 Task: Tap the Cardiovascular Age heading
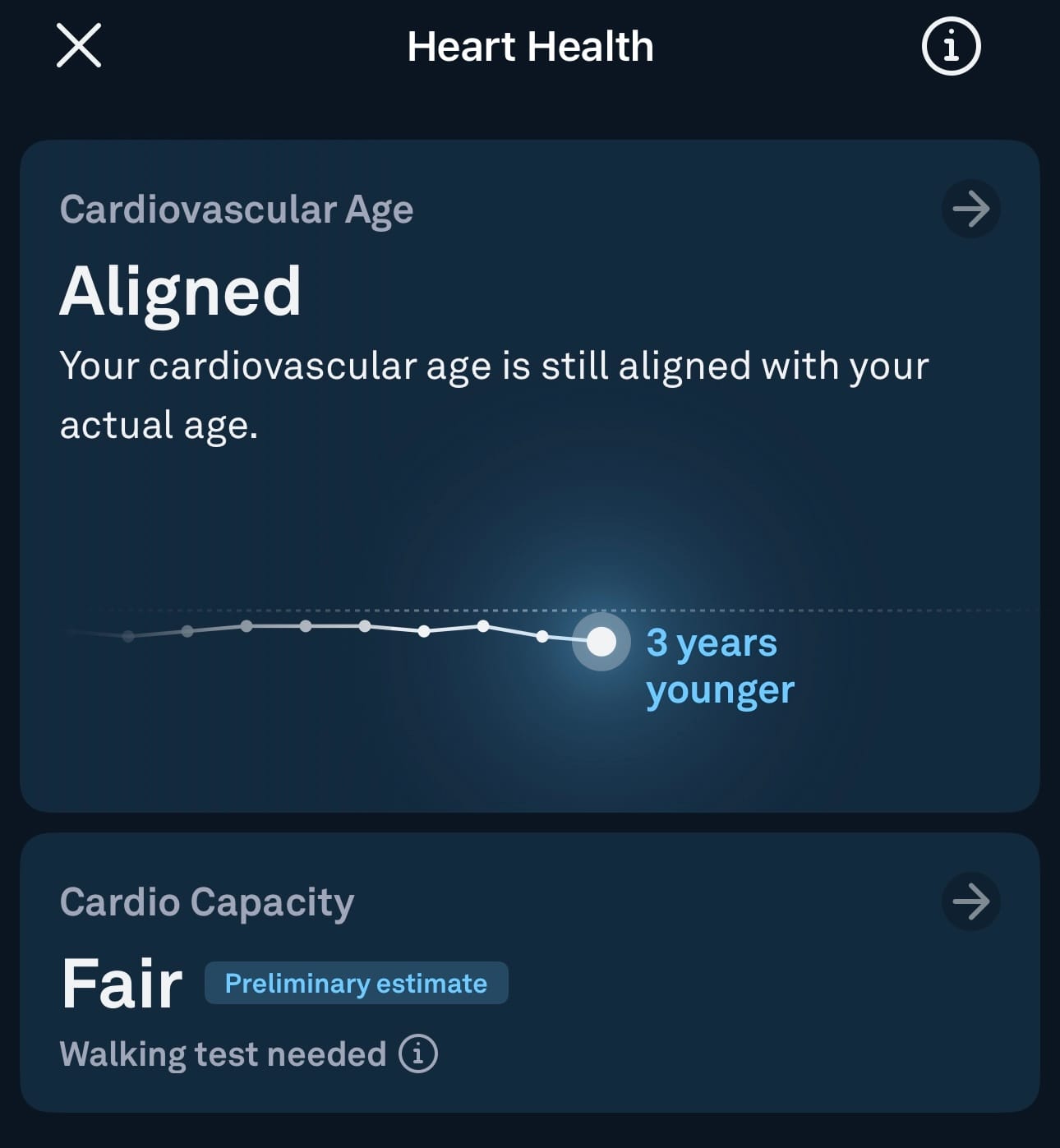(237, 209)
